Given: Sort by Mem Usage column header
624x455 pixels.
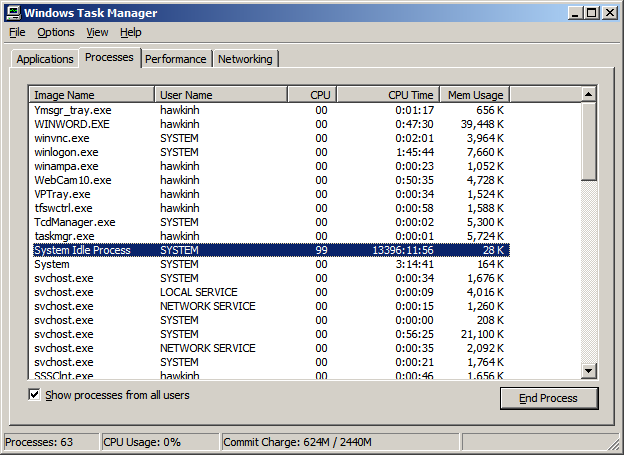Looking at the screenshot, I should click(x=474, y=95).
